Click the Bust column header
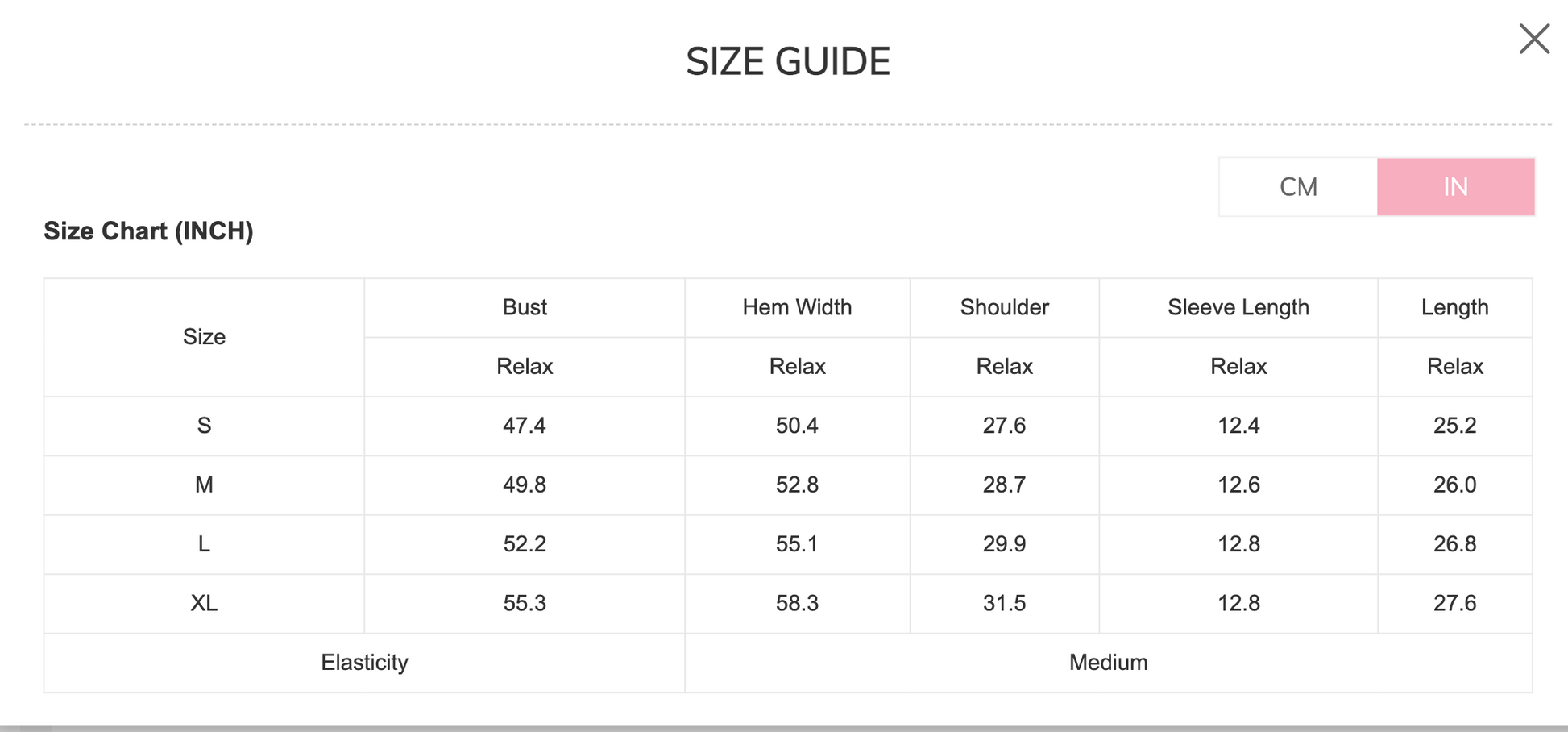The image size is (1568, 732). 524,307
